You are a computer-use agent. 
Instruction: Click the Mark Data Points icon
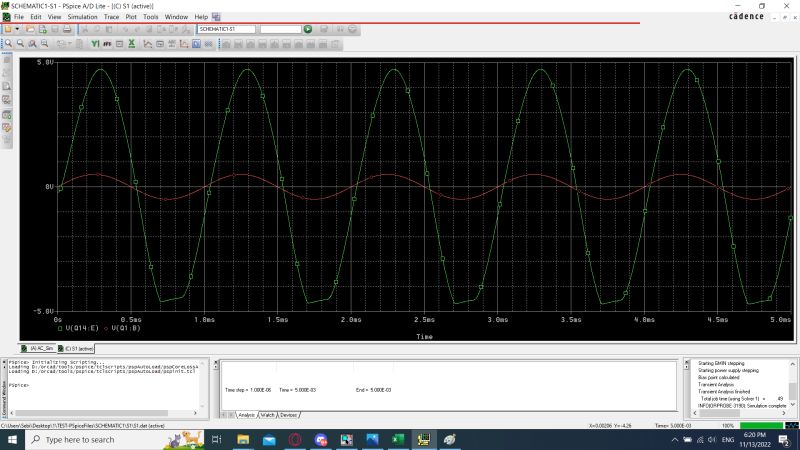point(184,44)
